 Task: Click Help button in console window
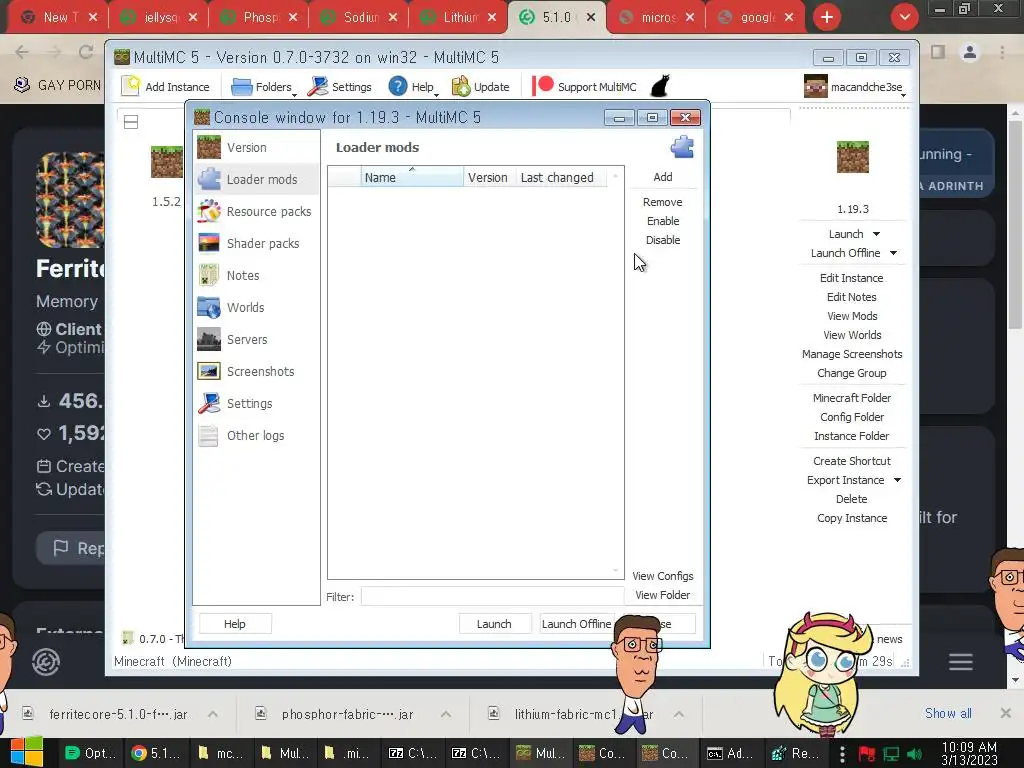click(x=235, y=624)
